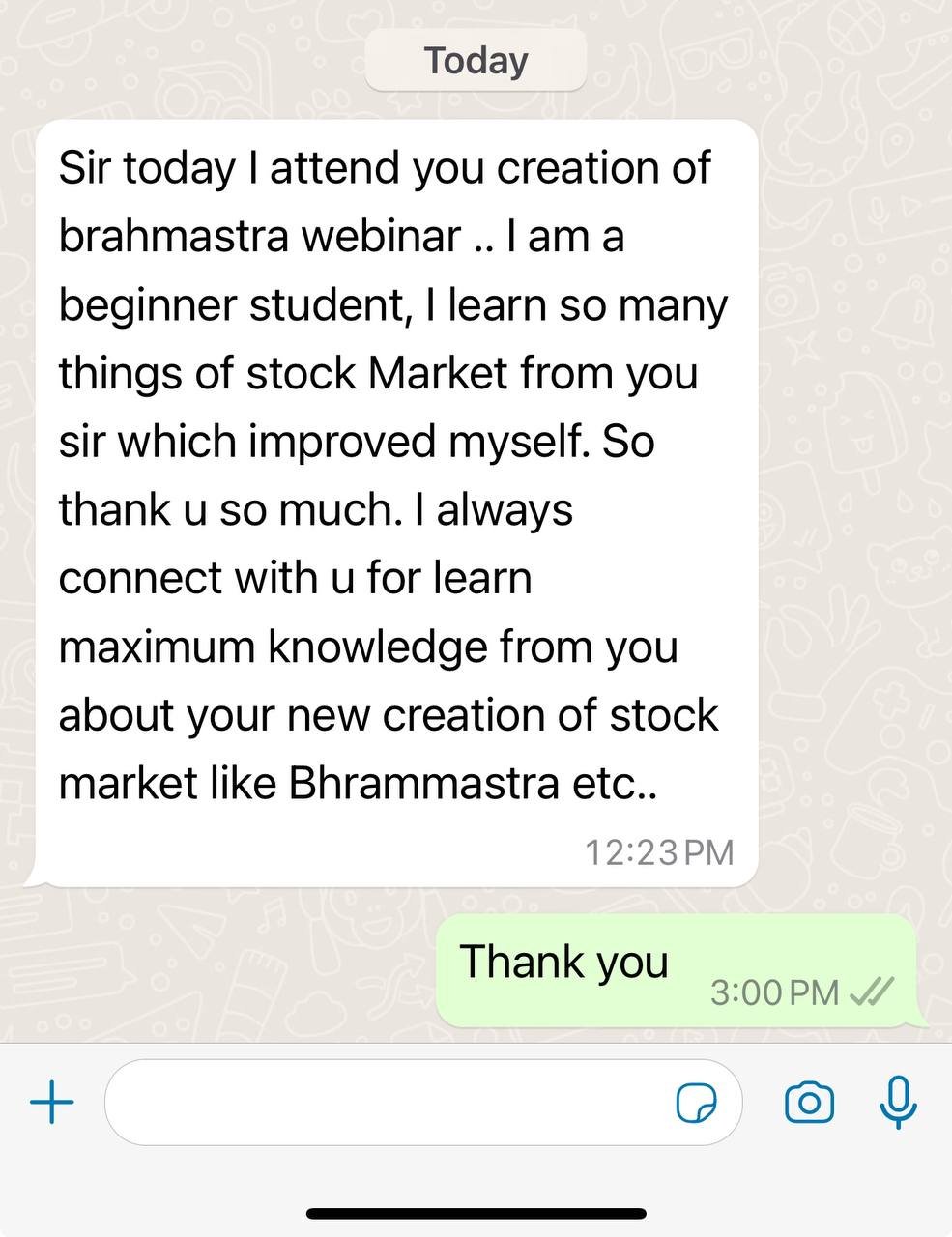Select the green Thank you message bubble
The width and height of the screenshot is (952, 1237).
coord(677,970)
